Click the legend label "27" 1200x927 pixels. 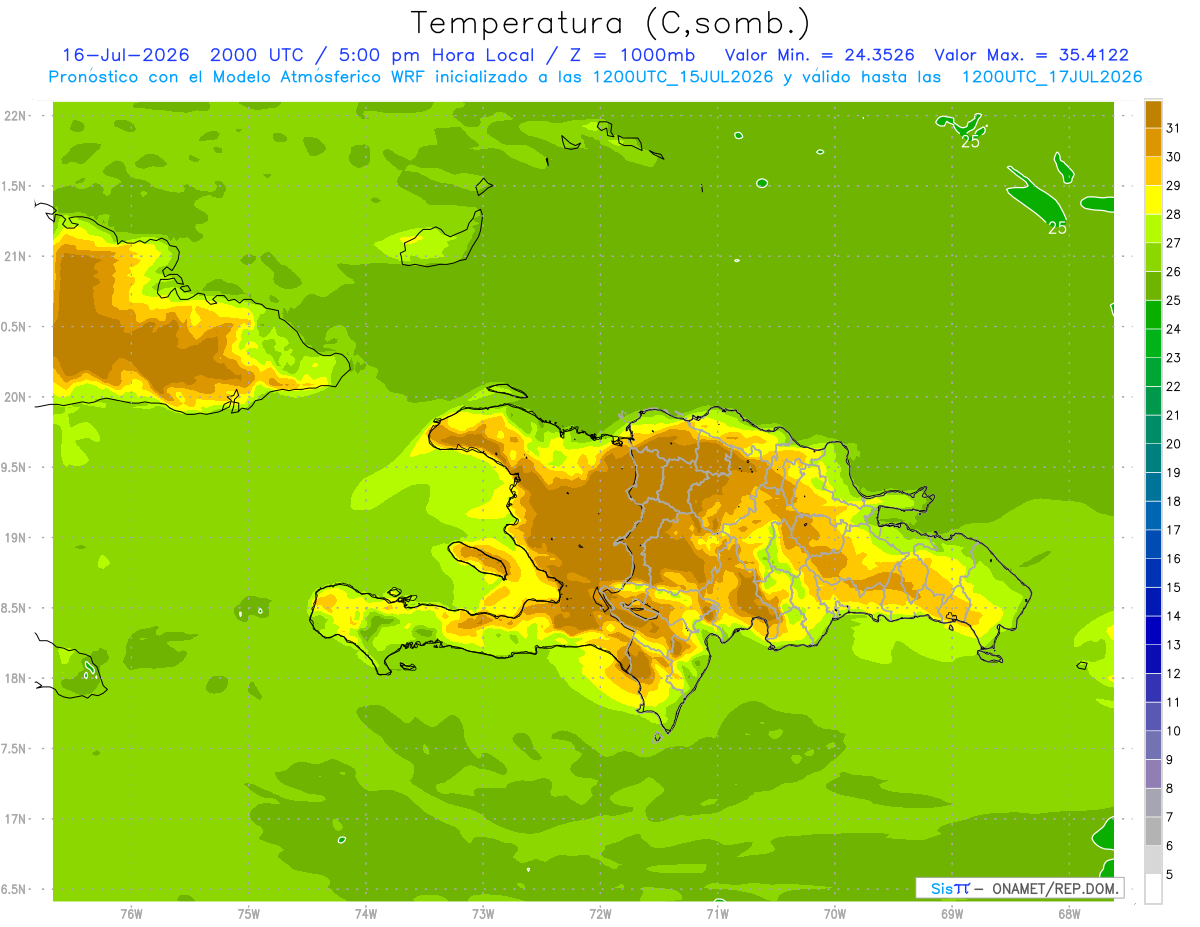point(1174,243)
